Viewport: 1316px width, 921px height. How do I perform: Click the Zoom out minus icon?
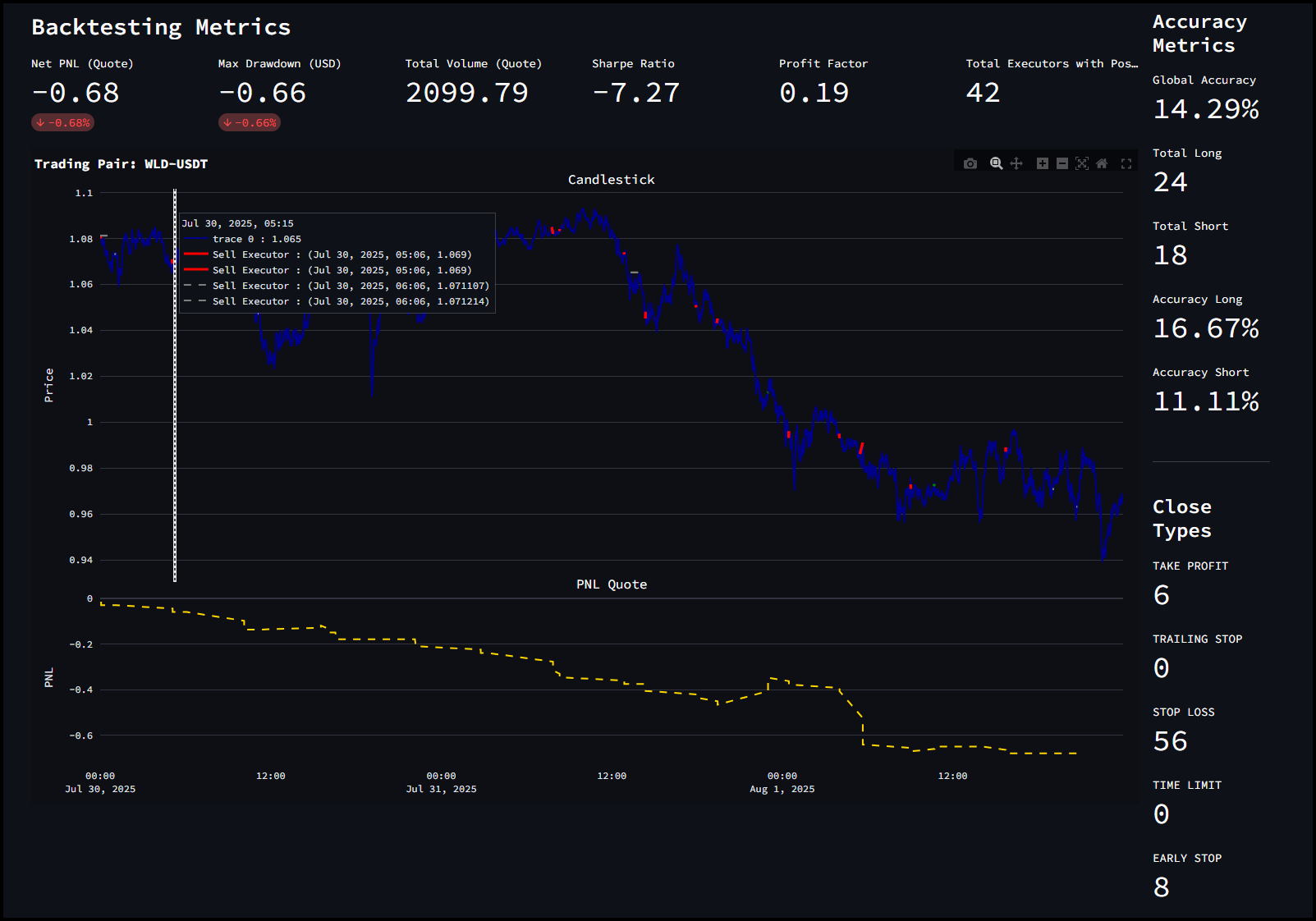(x=1062, y=163)
